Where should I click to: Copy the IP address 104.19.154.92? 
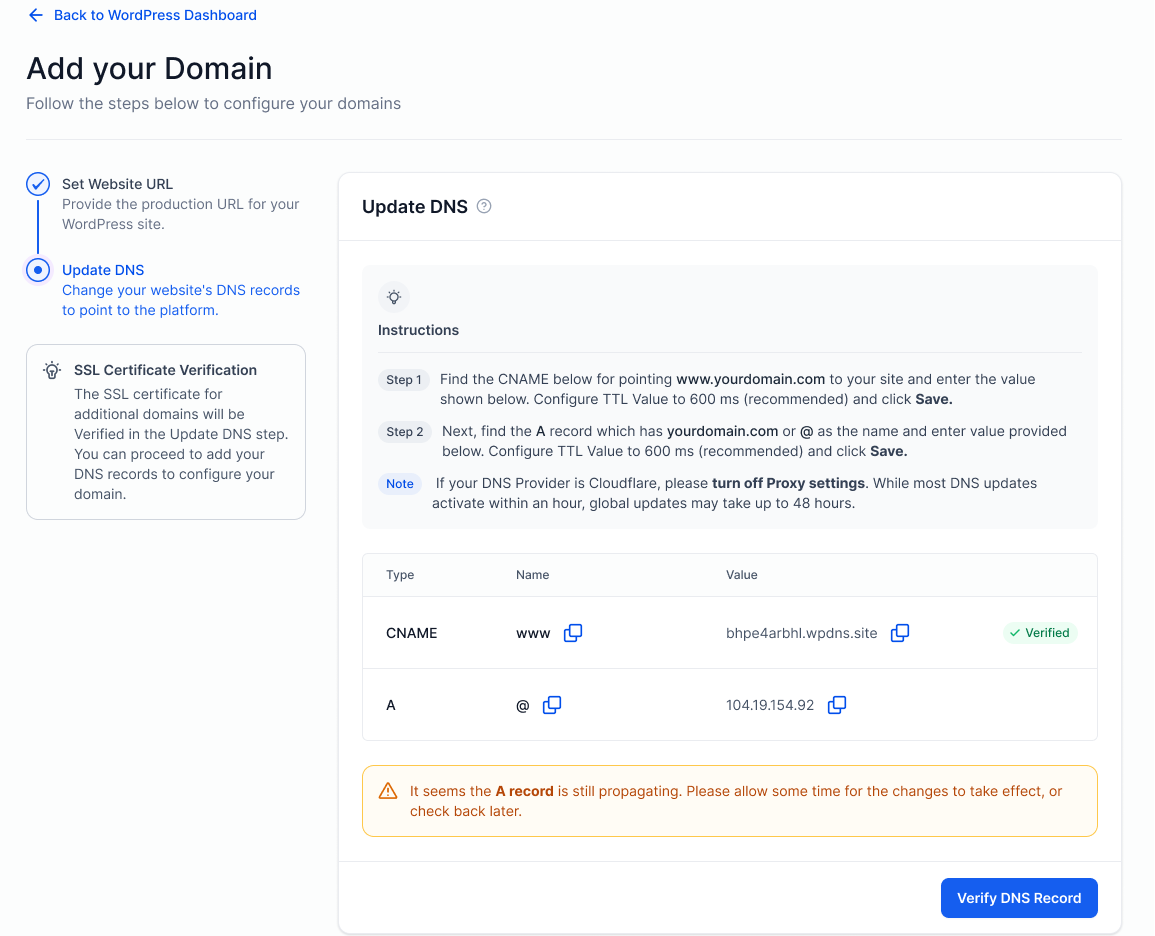pos(837,705)
